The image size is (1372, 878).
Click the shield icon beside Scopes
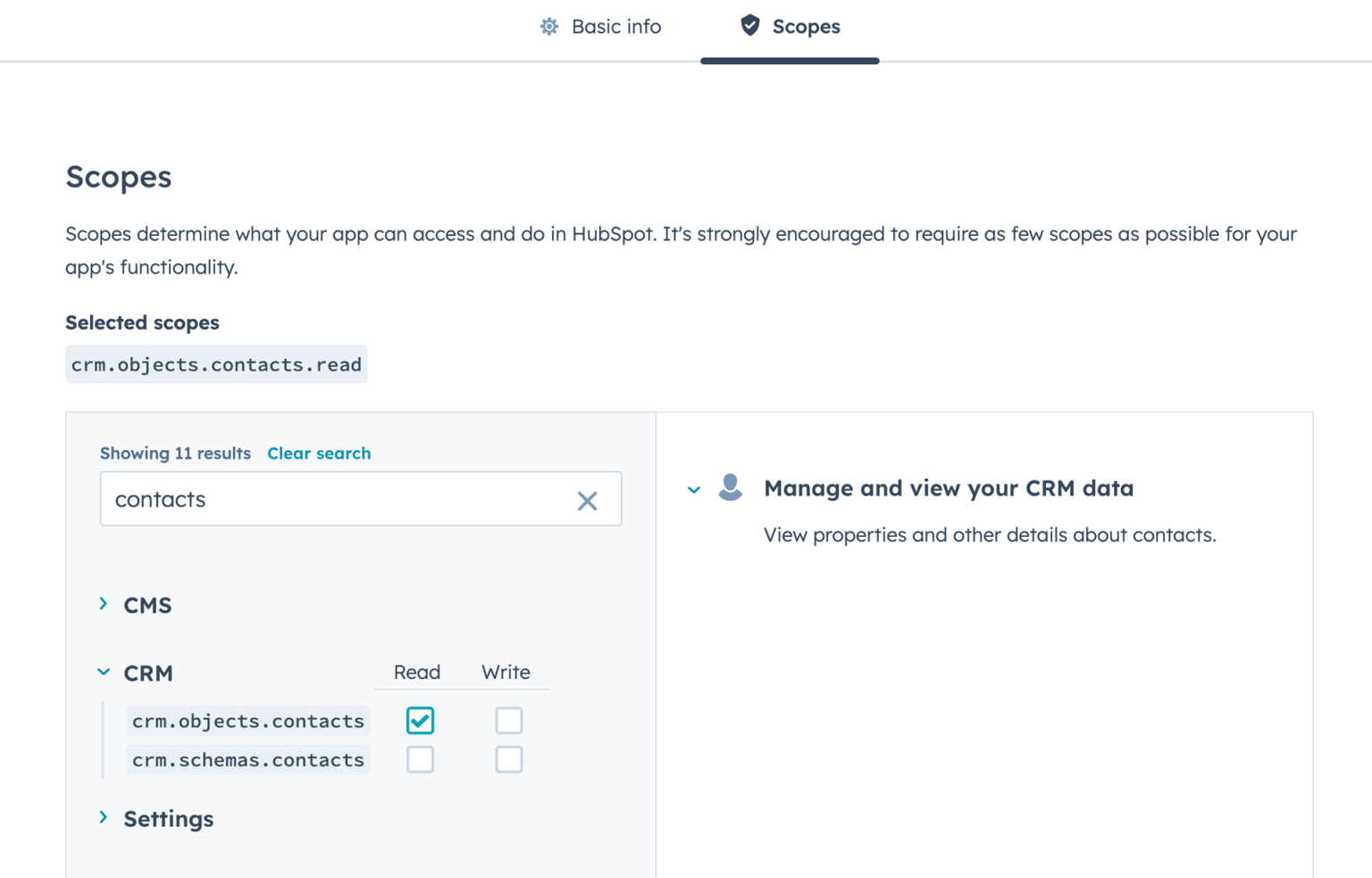750,26
